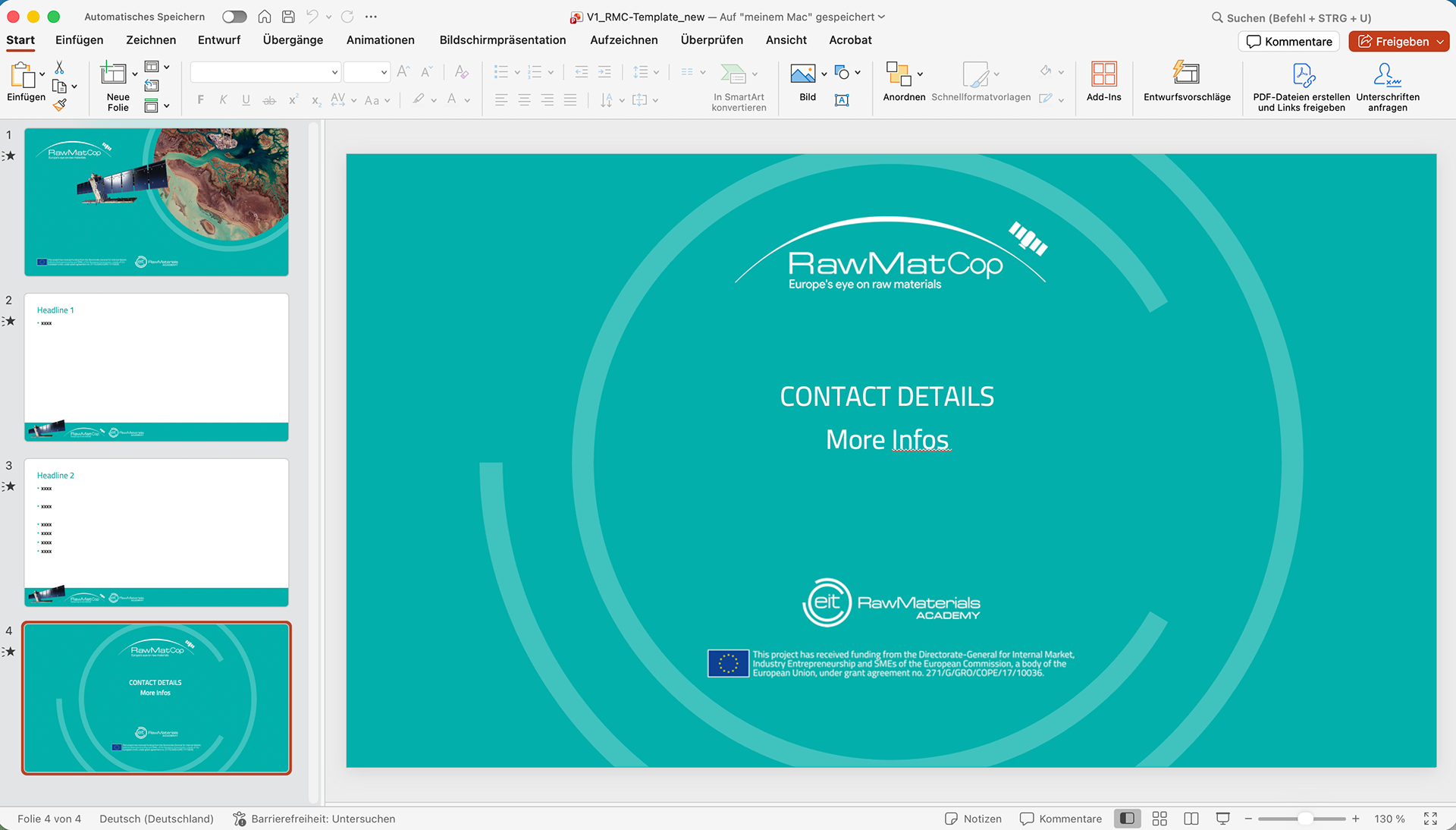Cut selection with the scissors icon
This screenshot has width=1456, height=830.
59,68
